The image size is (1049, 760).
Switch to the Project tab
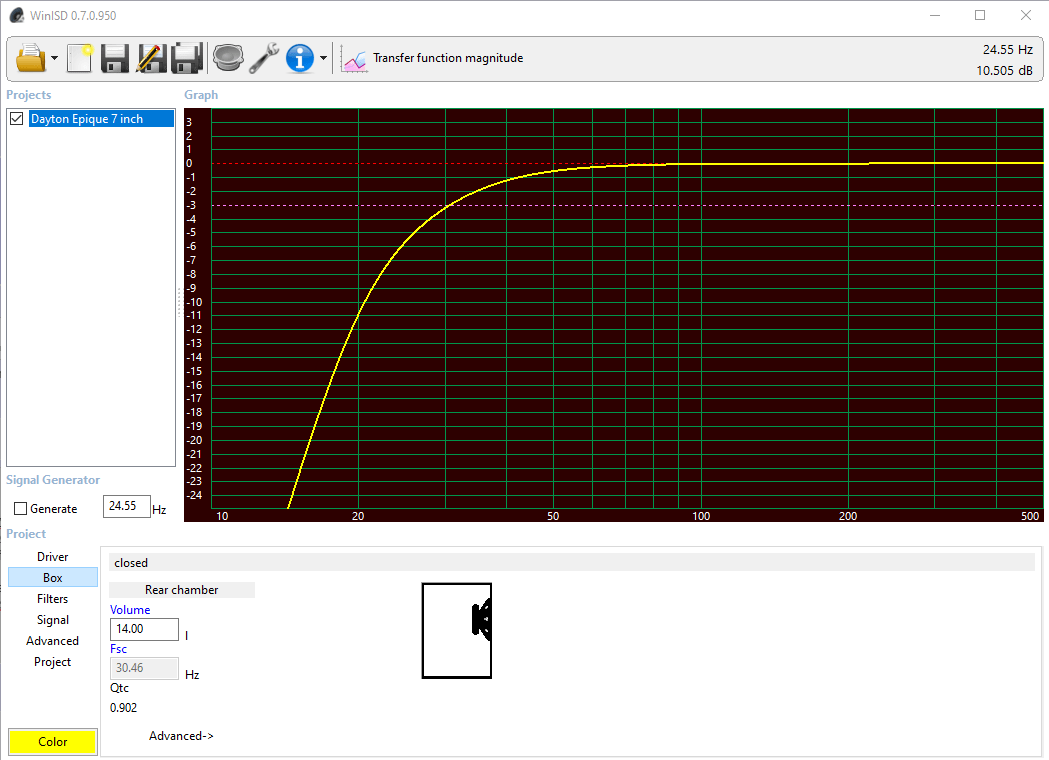[53, 662]
